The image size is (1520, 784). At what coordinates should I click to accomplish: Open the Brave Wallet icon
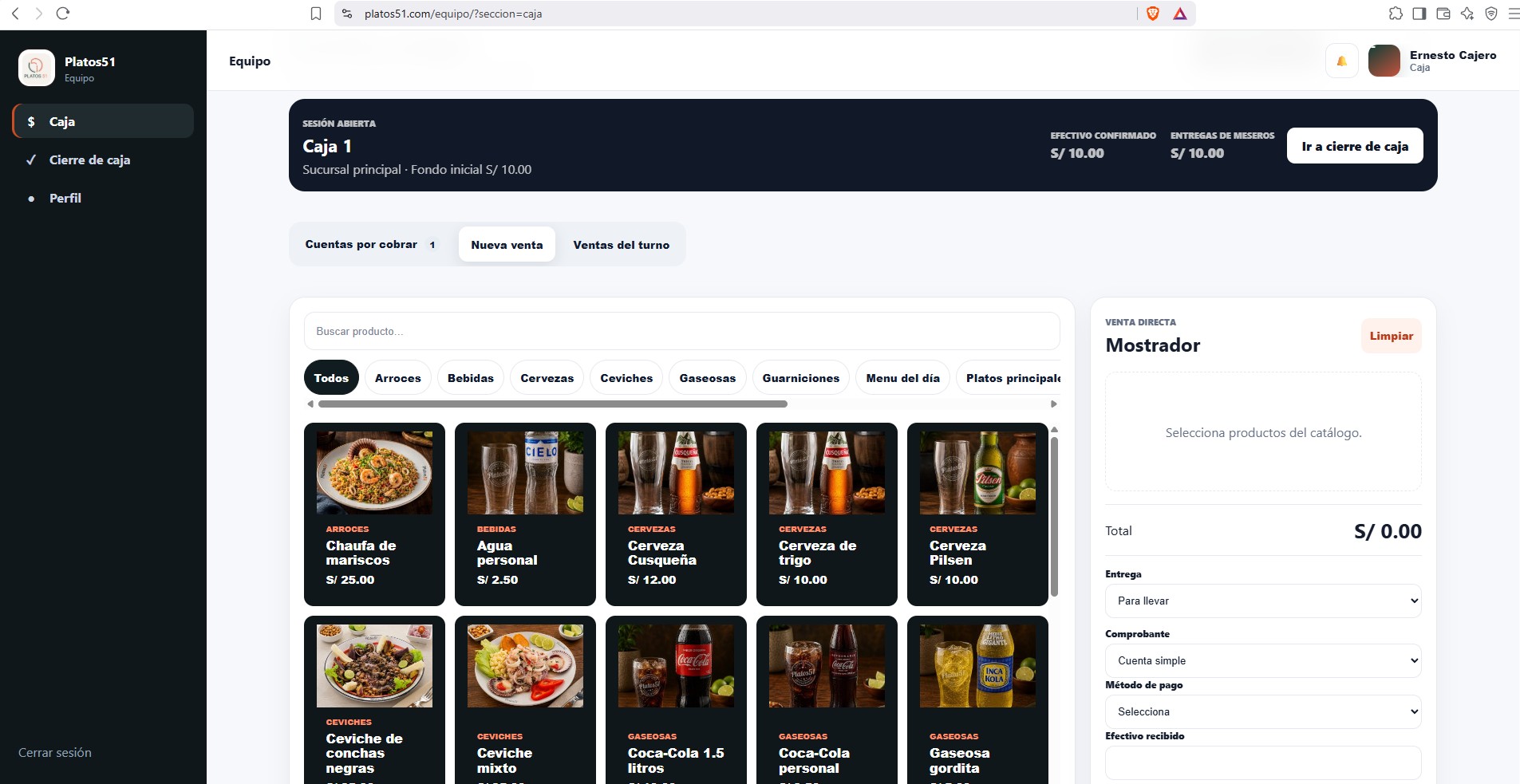(1443, 14)
